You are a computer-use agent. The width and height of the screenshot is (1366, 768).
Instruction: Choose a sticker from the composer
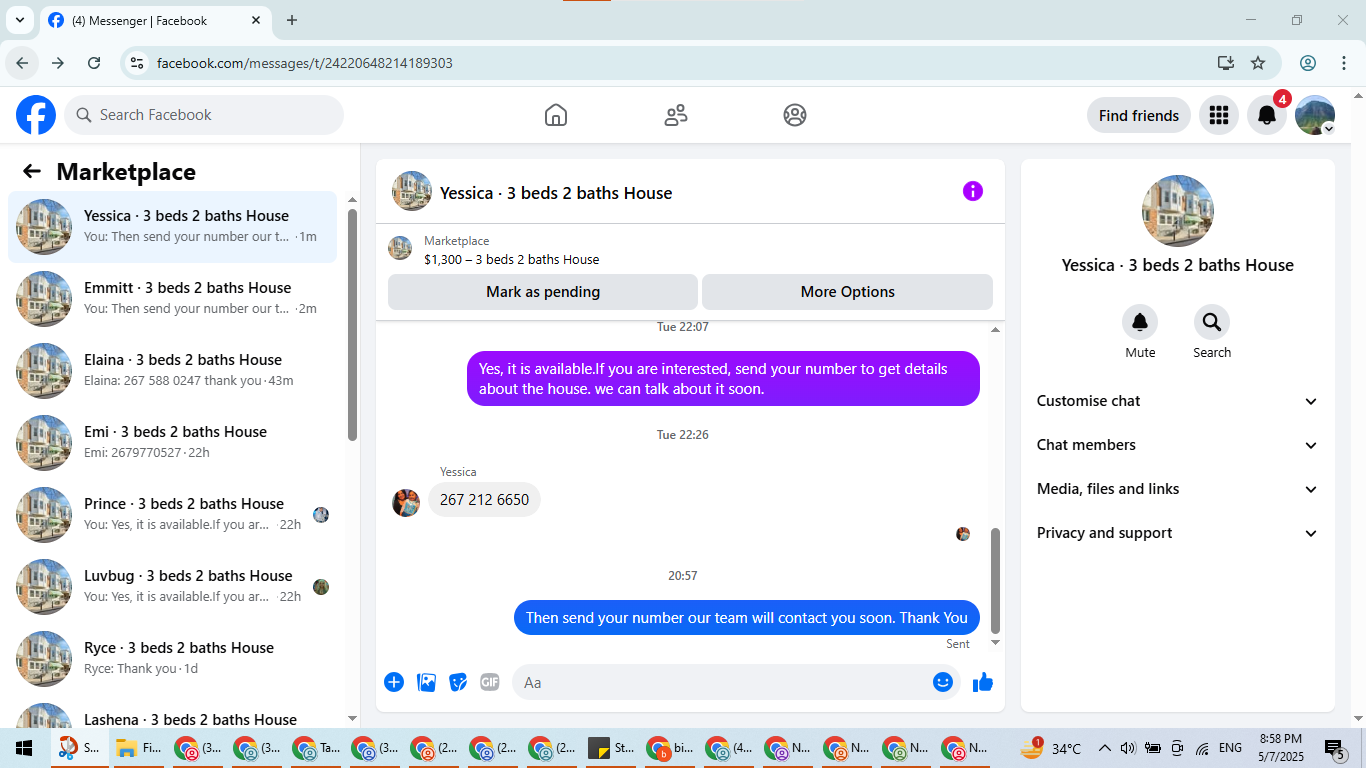[x=458, y=682]
